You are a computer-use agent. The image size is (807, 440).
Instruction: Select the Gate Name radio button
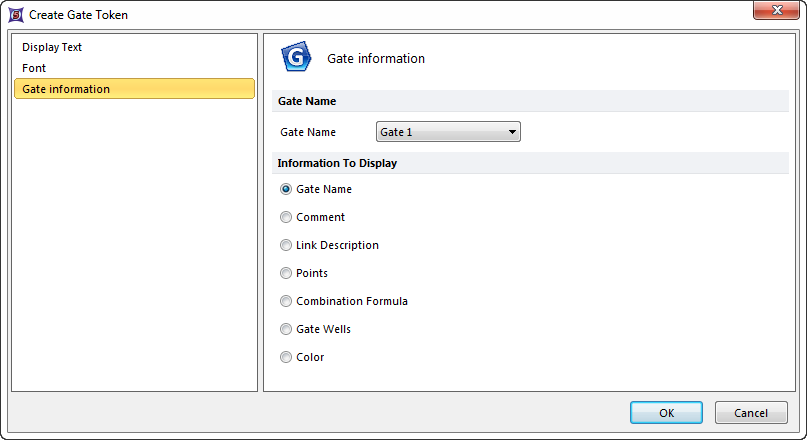(287, 189)
